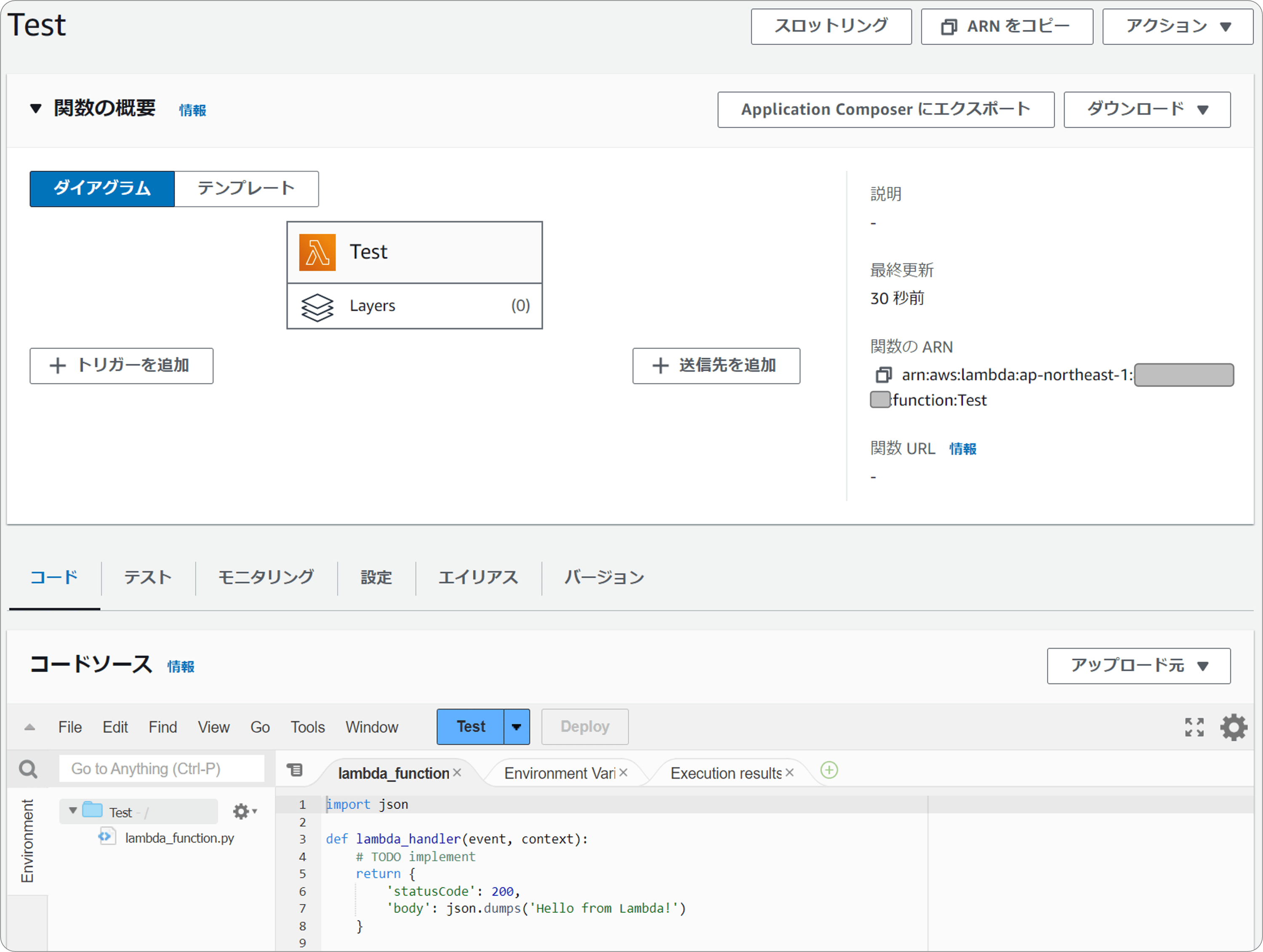Open the Test button dropdown arrow
The width and height of the screenshot is (1263, 952).
coord(516,727)
